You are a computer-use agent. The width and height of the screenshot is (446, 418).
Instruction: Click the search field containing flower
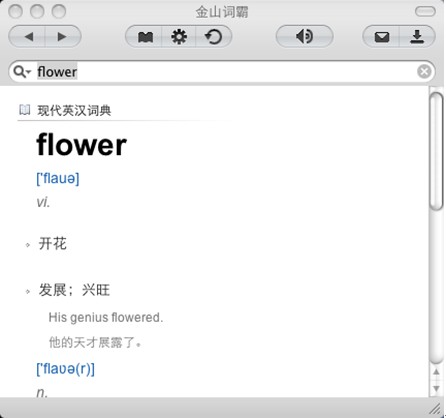pyautogui.click(x=222, y=72)
